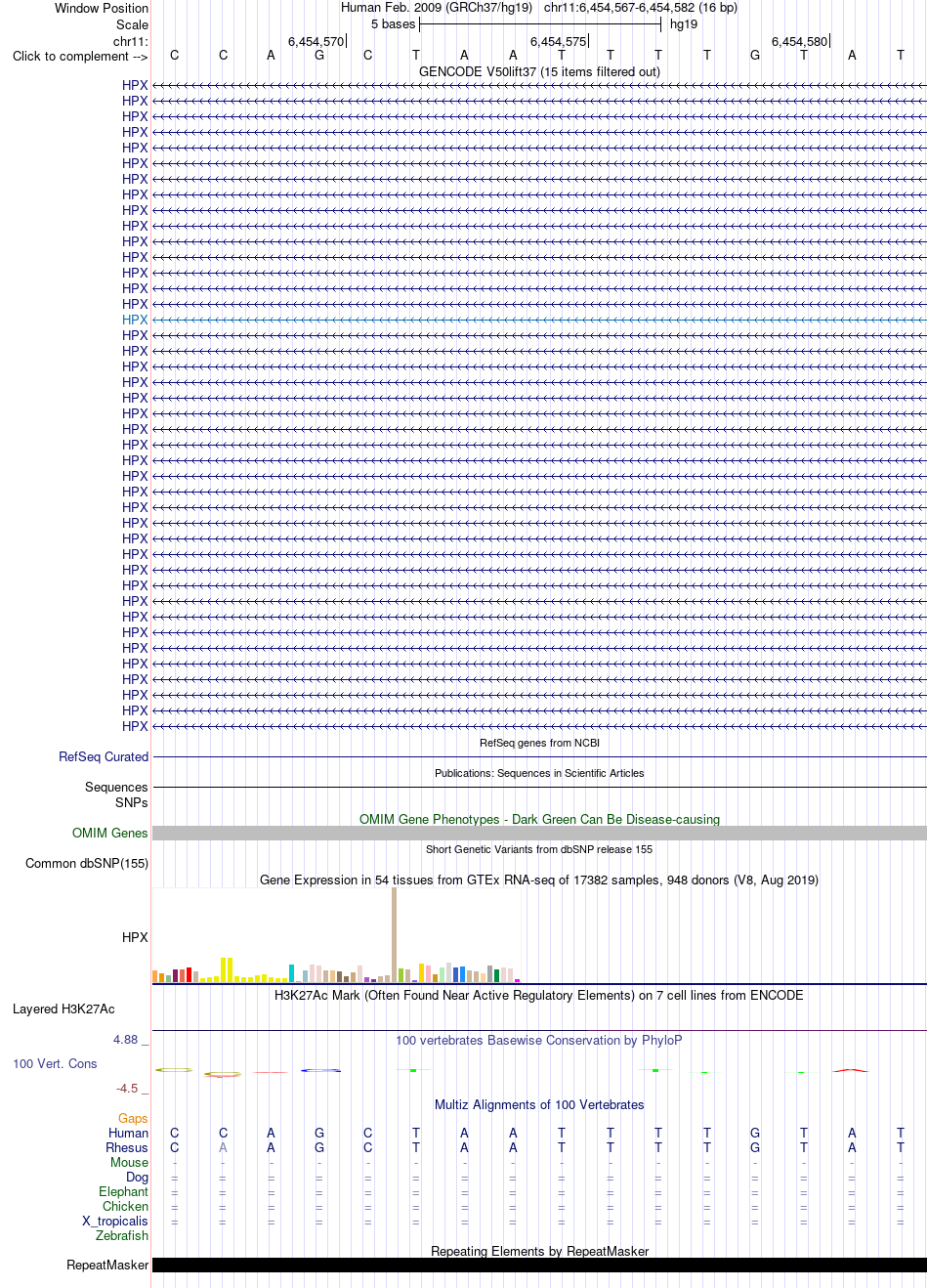
Task: Click the H3K27Ac Mark track title
Action: [x=539, y=995]
